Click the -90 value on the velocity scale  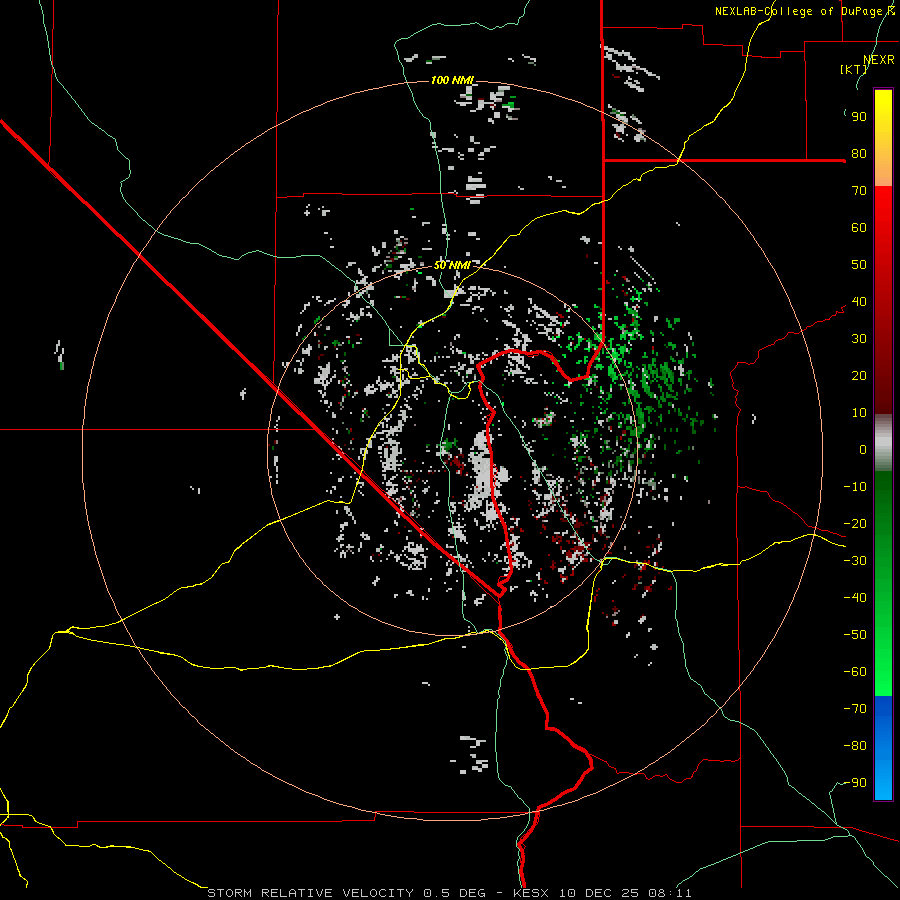[x=855, y=783]
